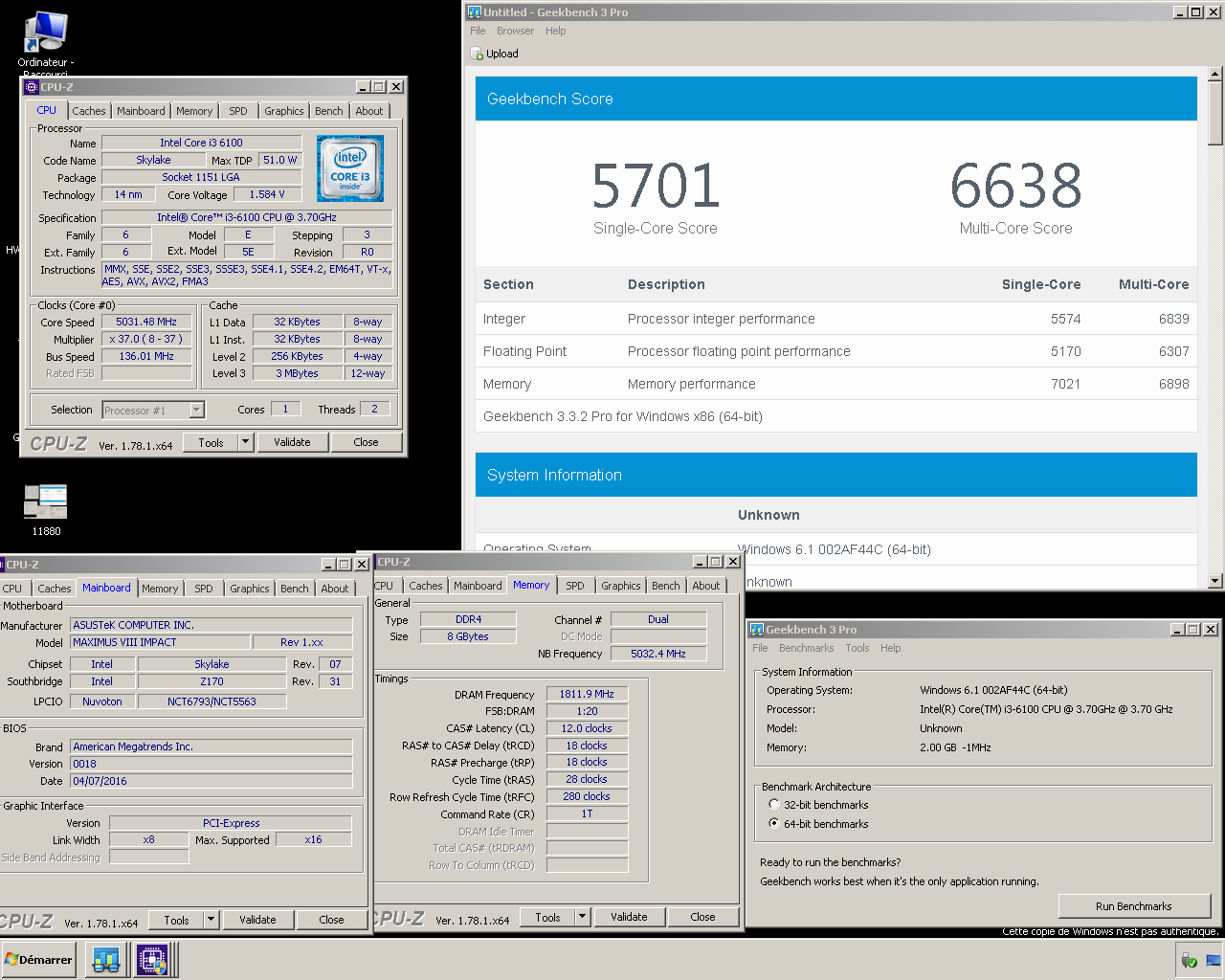Click the CPU-Z title bar chip icon
This screenshot has width=1225, height=980.
pos(32,87)
